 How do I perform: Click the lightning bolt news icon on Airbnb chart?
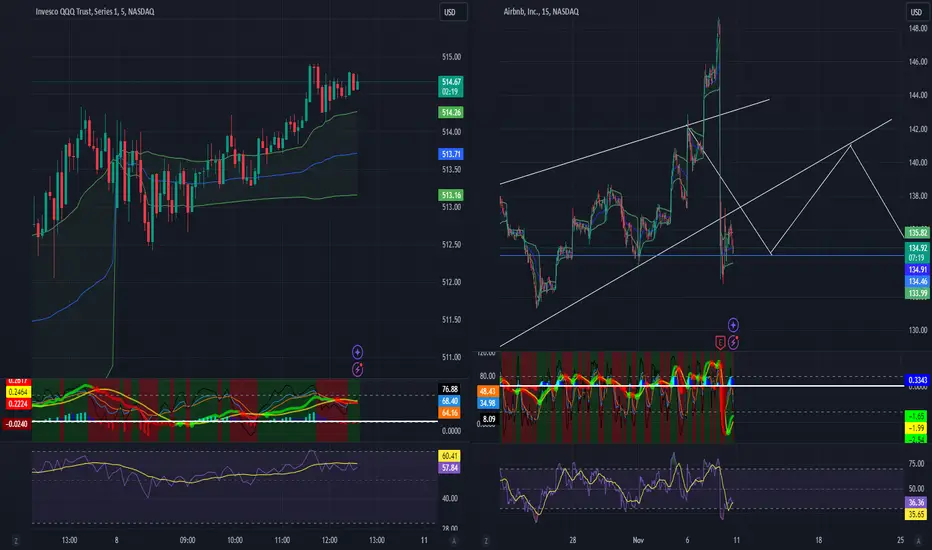click(x=733, y=342)
